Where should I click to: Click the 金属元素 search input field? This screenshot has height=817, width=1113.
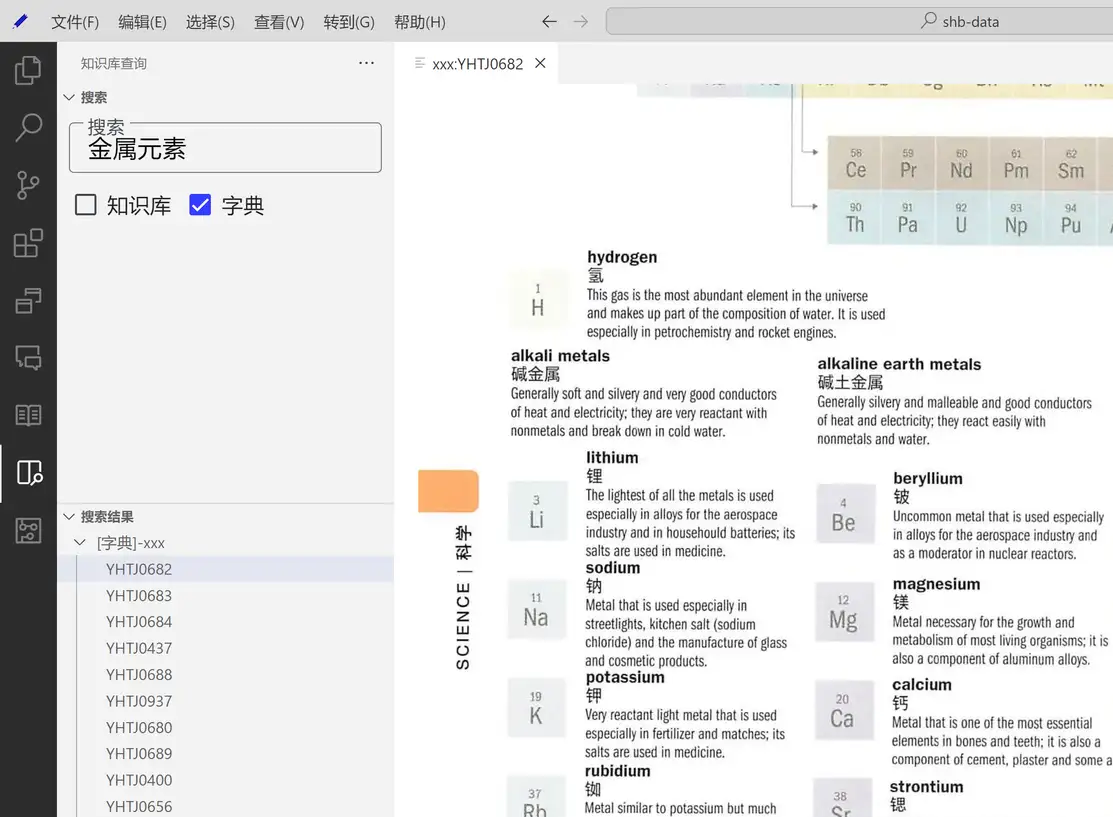point(225,149)
